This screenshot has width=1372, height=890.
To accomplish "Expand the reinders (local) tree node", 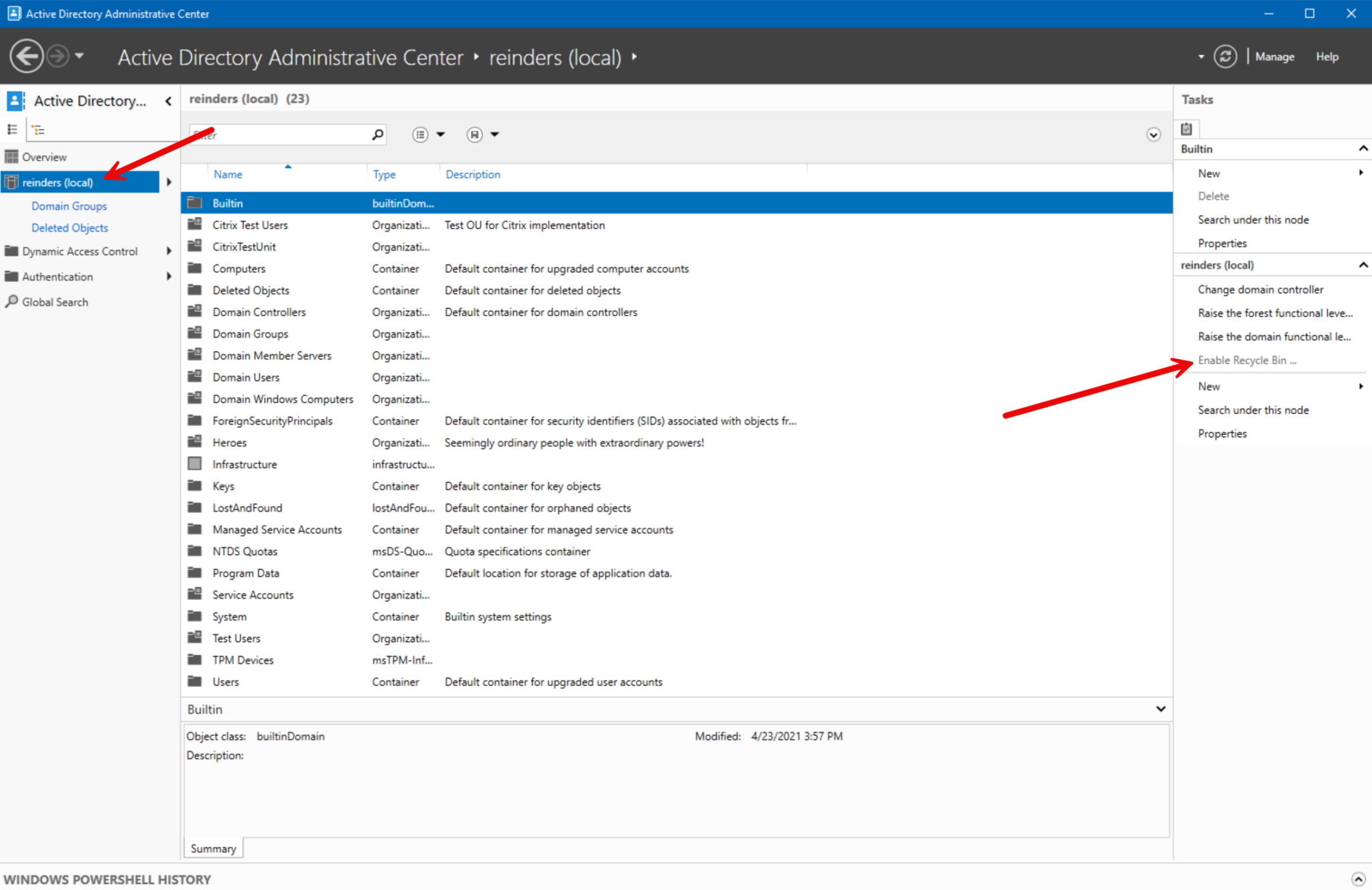I will click(x=169, y=181).
